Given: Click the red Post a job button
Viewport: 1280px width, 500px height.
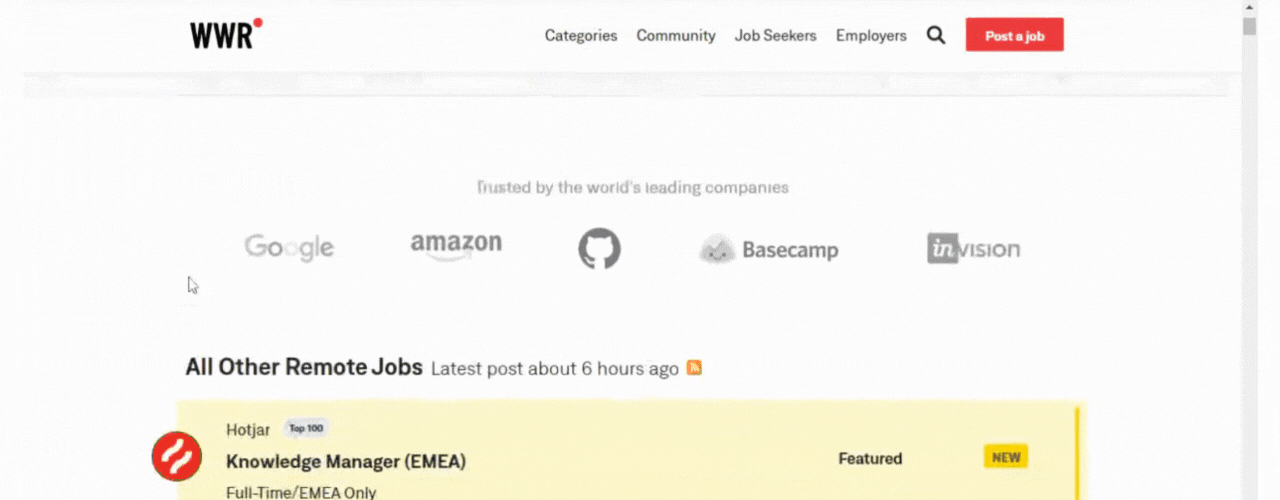Looking at the screenshot, I should 1014,35.
